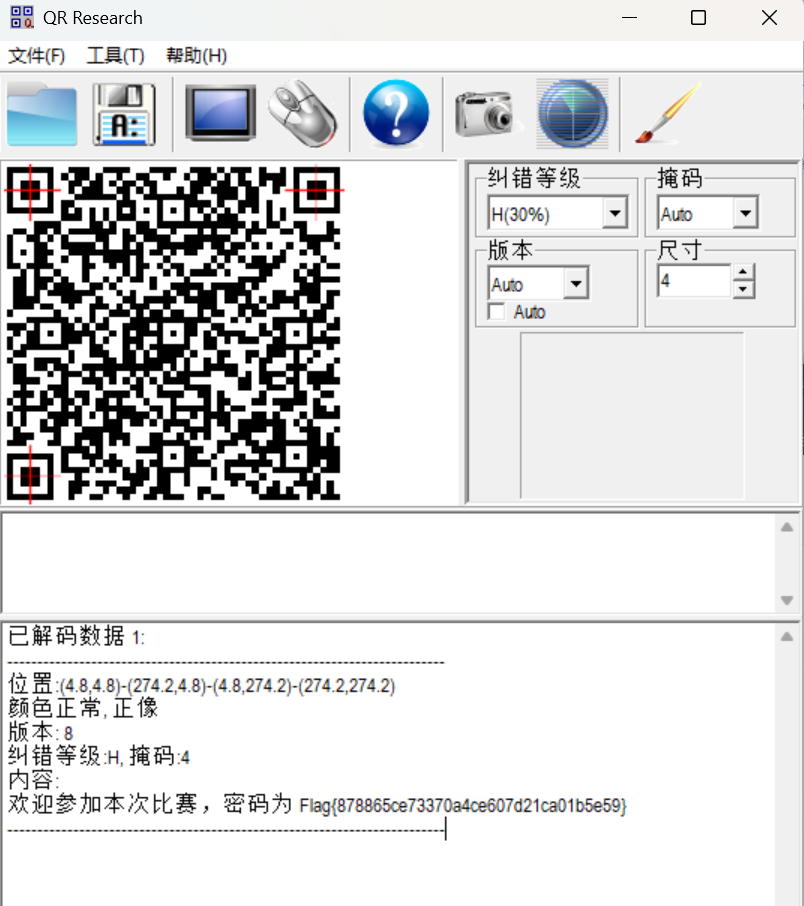
Task: Open the 掩码 Auto dropdown
Action: click(x=745, y=214)
